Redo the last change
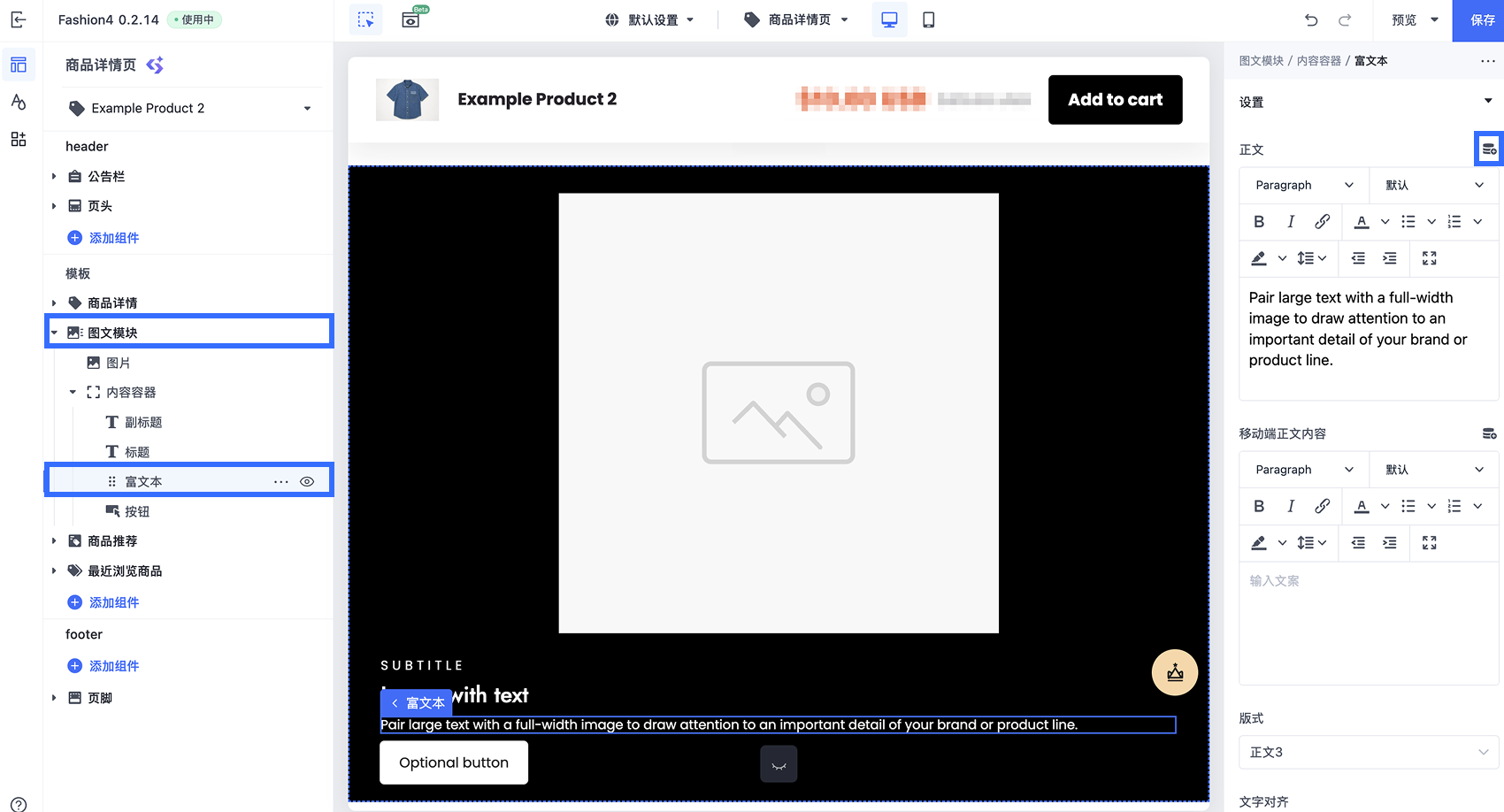1504x812 pixels. pos(1345,19)
